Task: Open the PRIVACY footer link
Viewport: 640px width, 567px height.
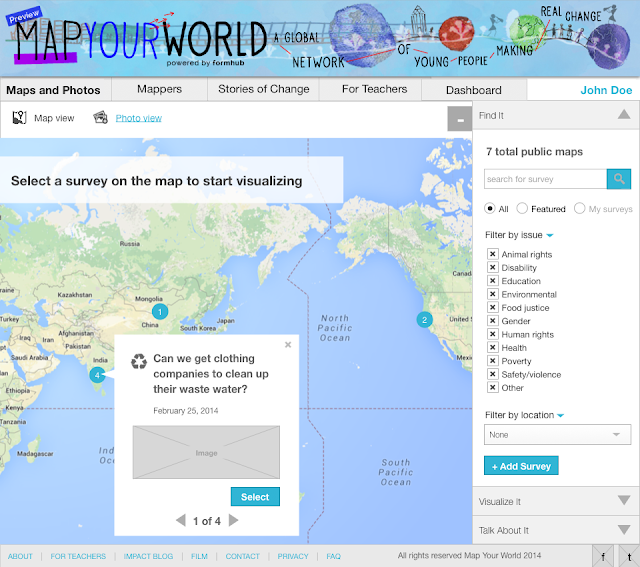Action: (x=293, y=556)
